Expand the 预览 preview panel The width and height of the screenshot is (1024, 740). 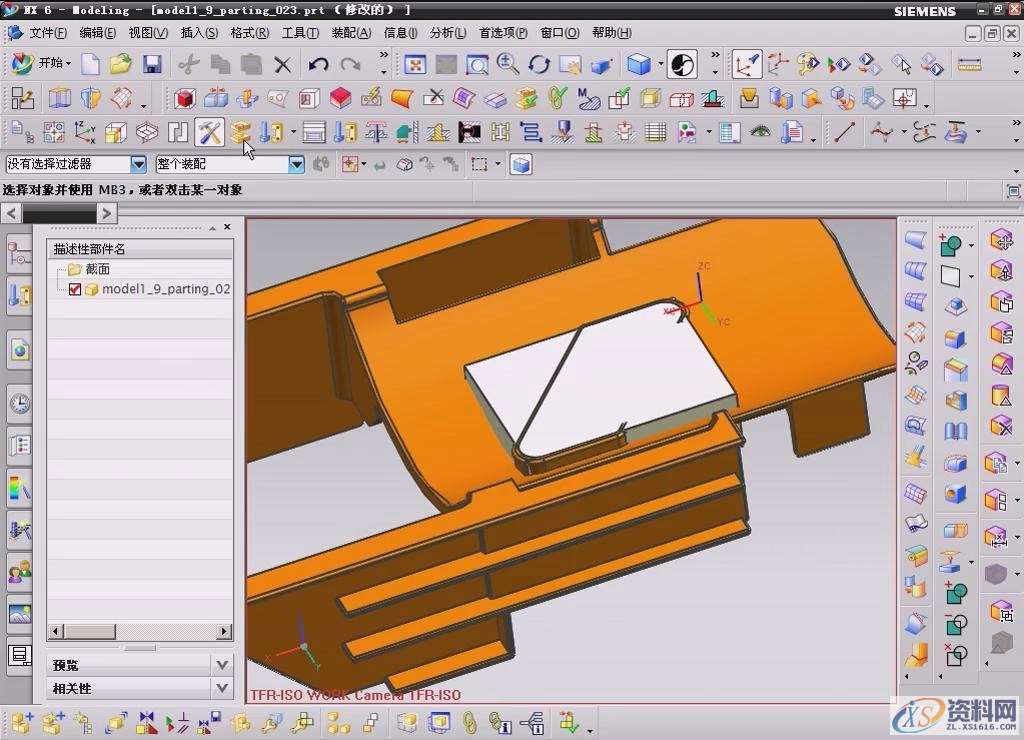tap(222, 664)
